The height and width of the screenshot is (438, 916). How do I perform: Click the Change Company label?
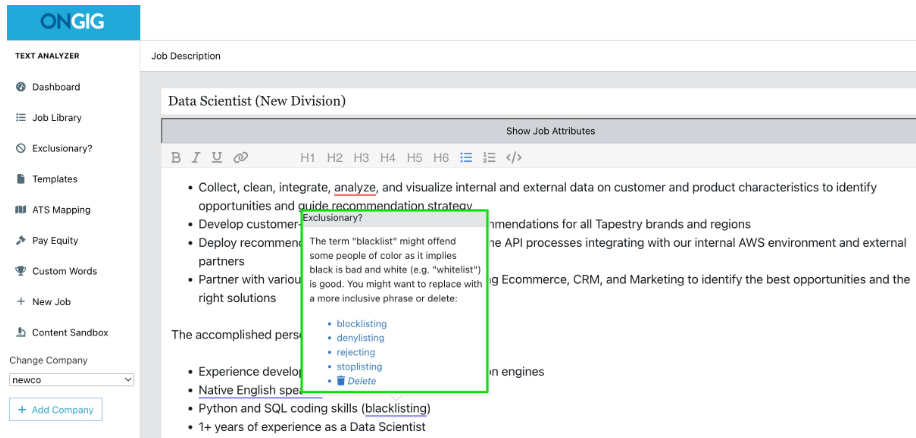(x=48, y=360)
